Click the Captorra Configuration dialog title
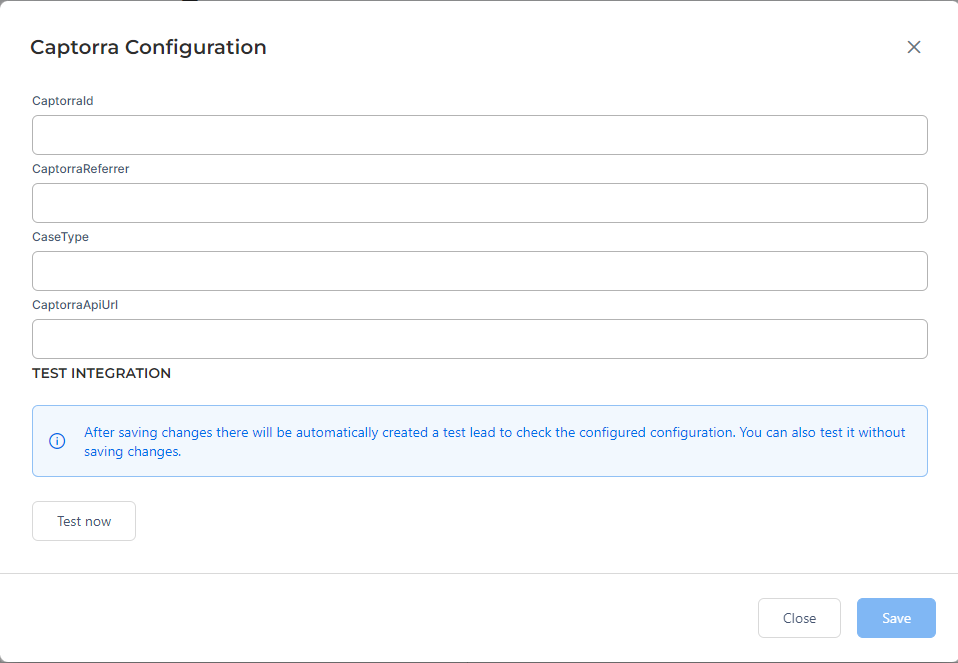Image resolution: width=958 pixels, height=663 pixels. pos(148,47)
